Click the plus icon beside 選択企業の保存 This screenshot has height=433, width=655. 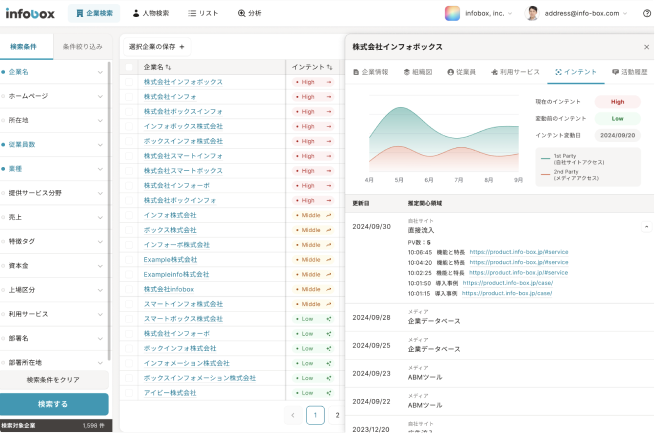pos(182,47)
